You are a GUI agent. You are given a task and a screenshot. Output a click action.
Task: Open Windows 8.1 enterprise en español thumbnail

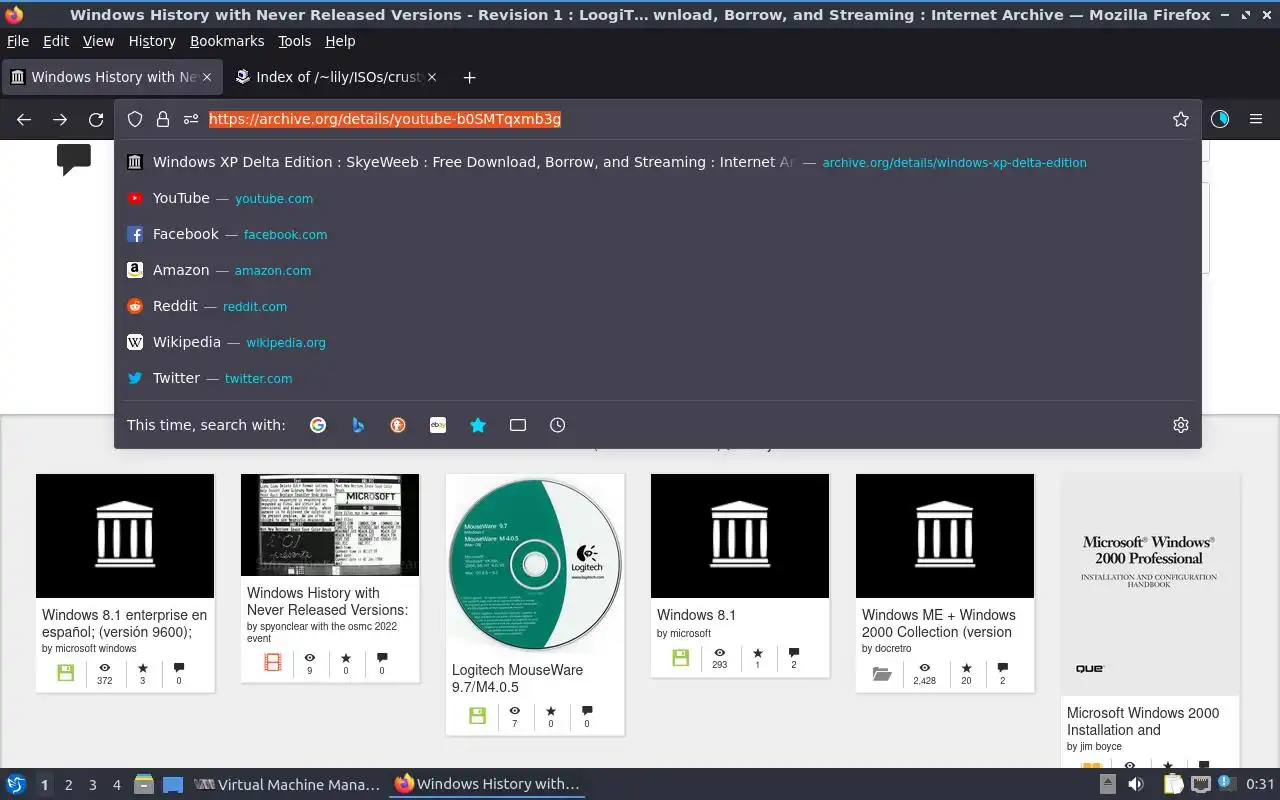[125, 536]
